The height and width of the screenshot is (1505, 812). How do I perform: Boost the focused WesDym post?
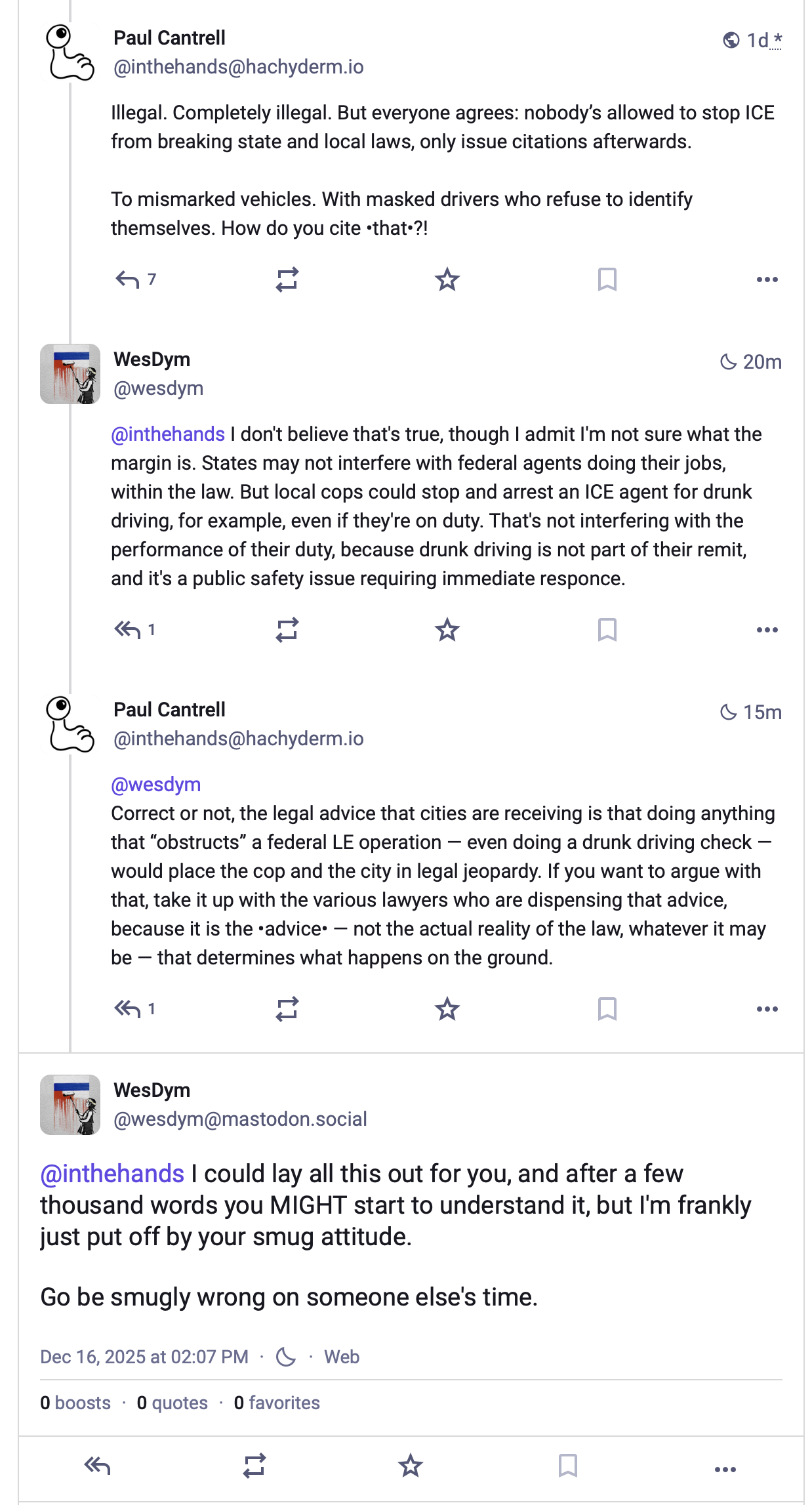point(254,1466)
